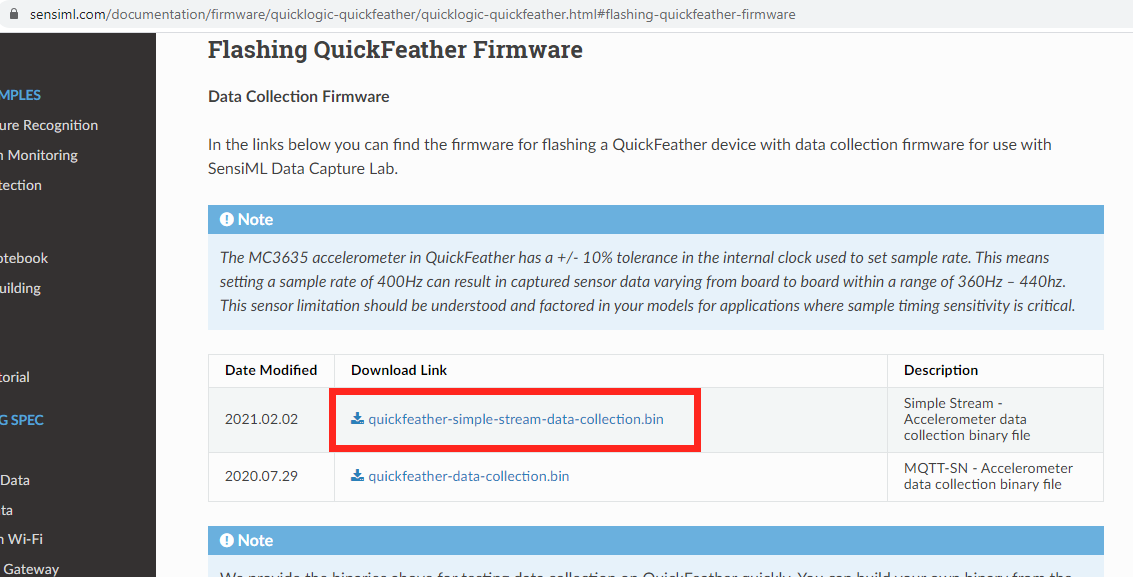
Task: Click download icon beside quickfeather-simple-stream-data-collection.bin
Action: [357, 418]
